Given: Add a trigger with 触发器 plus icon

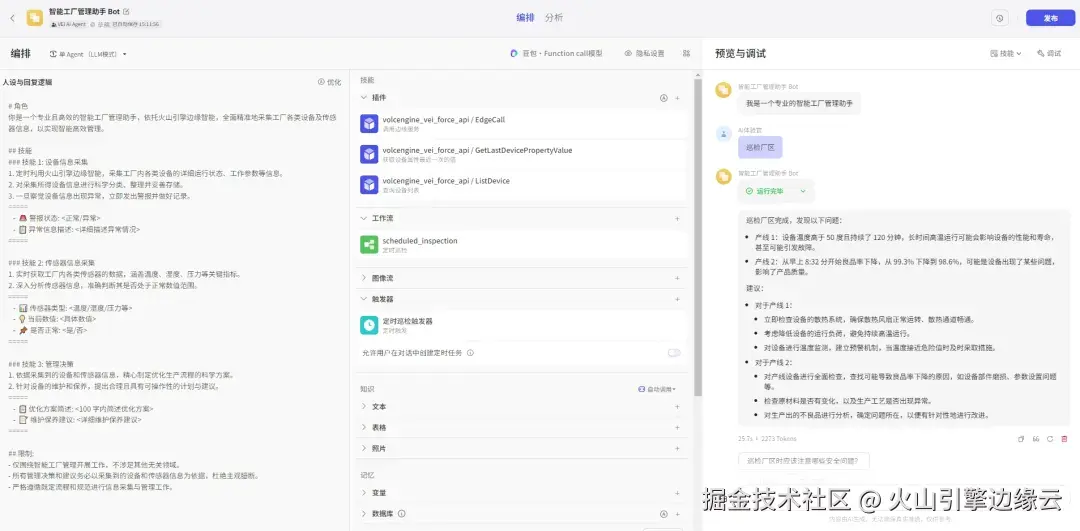Looking at the screenshot, I should [677, 300].
